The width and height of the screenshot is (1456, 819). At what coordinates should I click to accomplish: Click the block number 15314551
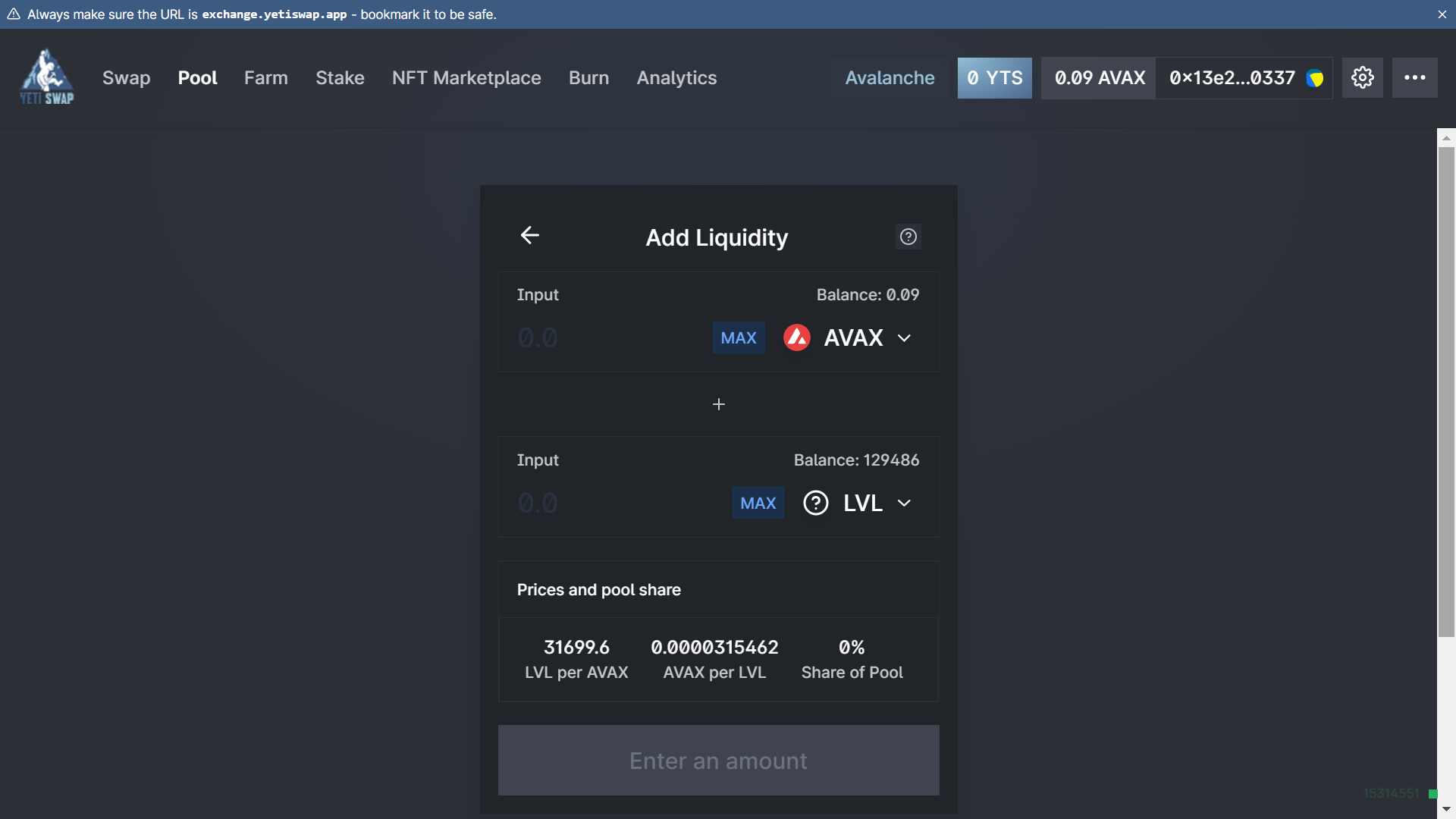coord(1391,793)
